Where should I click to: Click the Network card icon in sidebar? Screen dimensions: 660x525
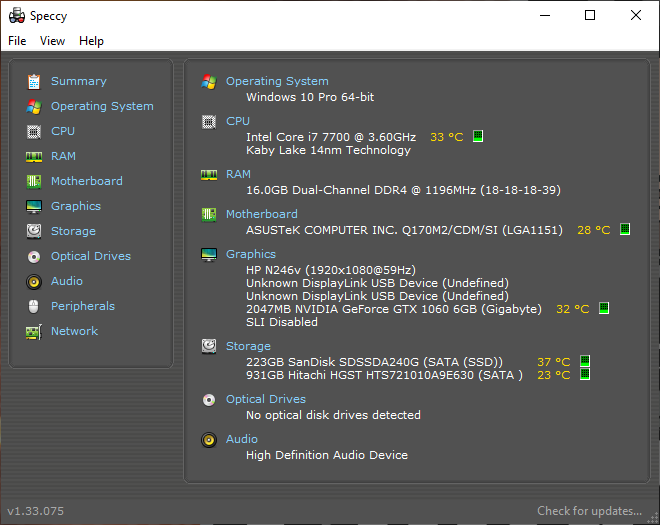click(x=34, y=332)
